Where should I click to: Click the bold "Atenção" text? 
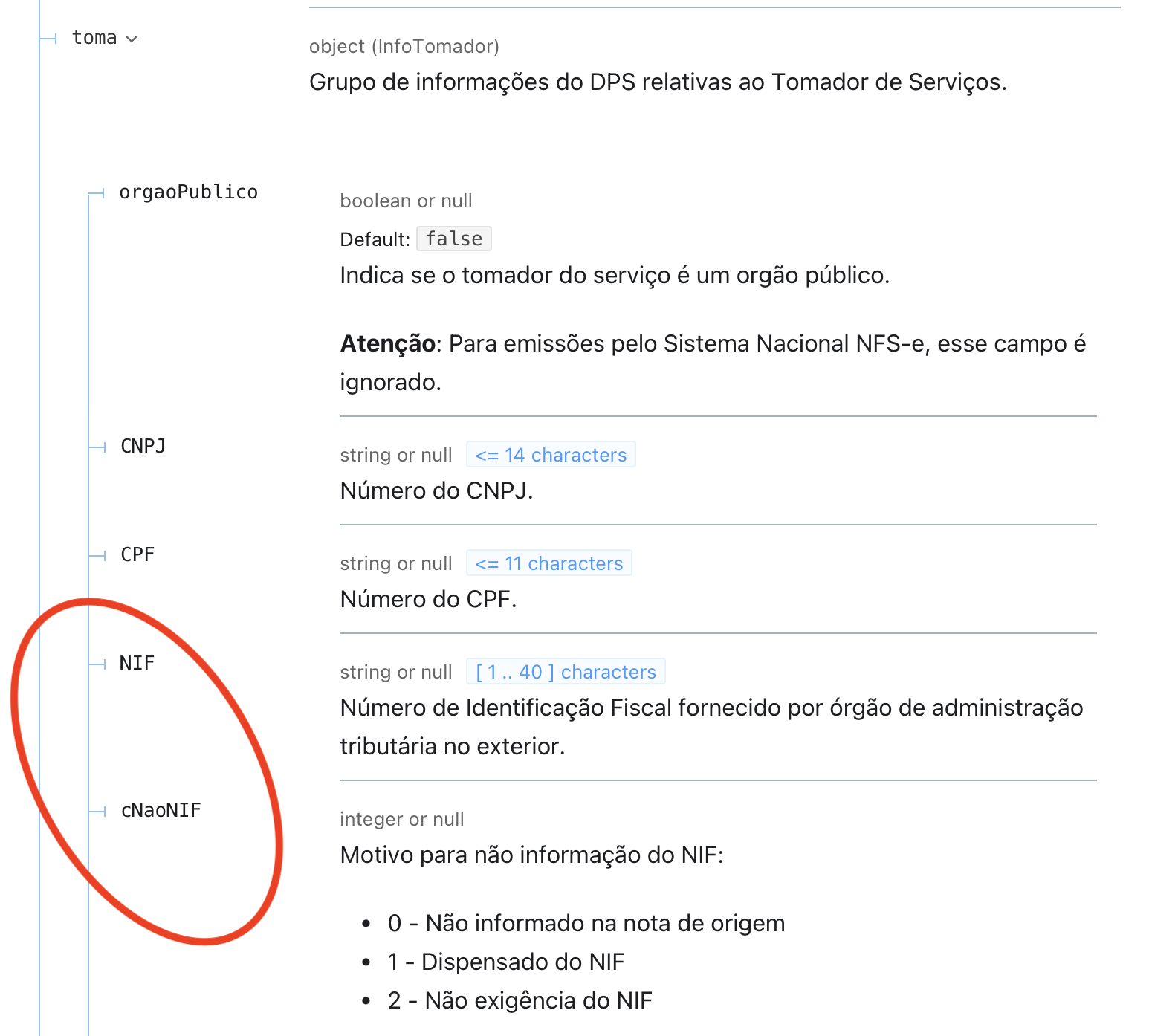coord(387,344)
